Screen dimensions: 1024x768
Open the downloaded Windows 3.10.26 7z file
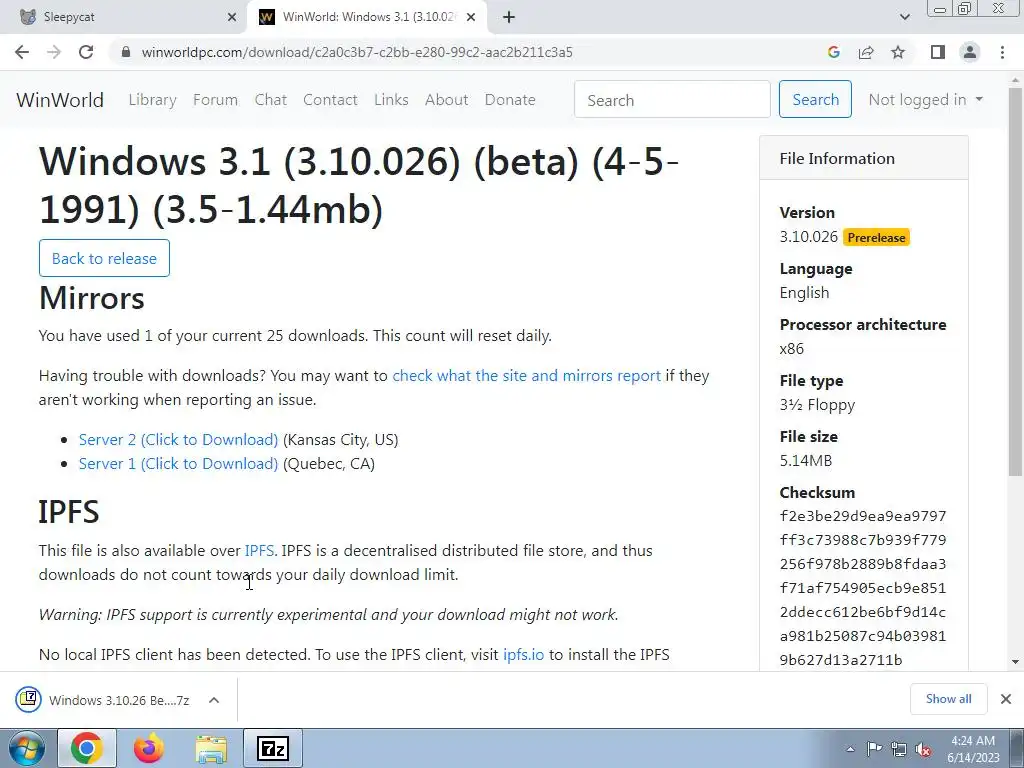coord(103,700)
